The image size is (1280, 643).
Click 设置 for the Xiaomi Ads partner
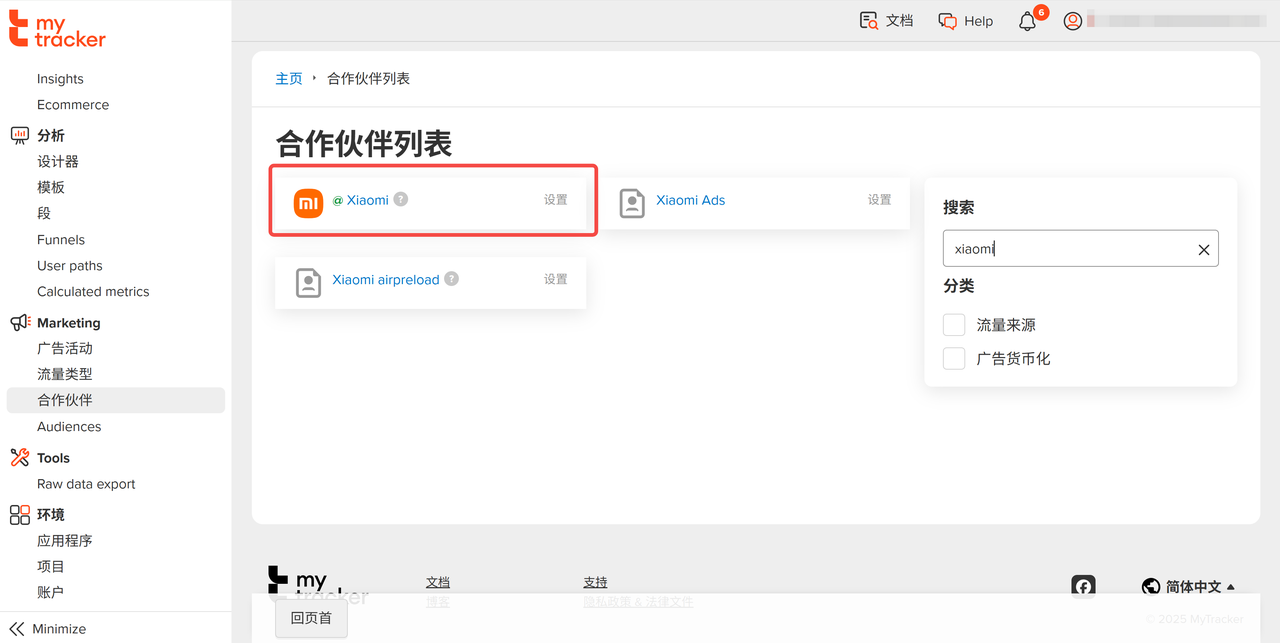[x=879, y=200]
